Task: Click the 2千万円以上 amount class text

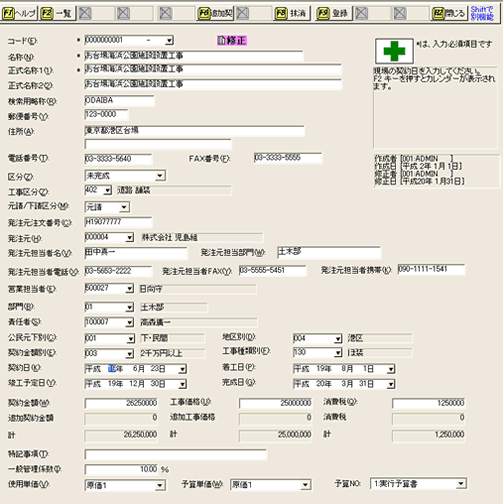Action: (161, 354)
